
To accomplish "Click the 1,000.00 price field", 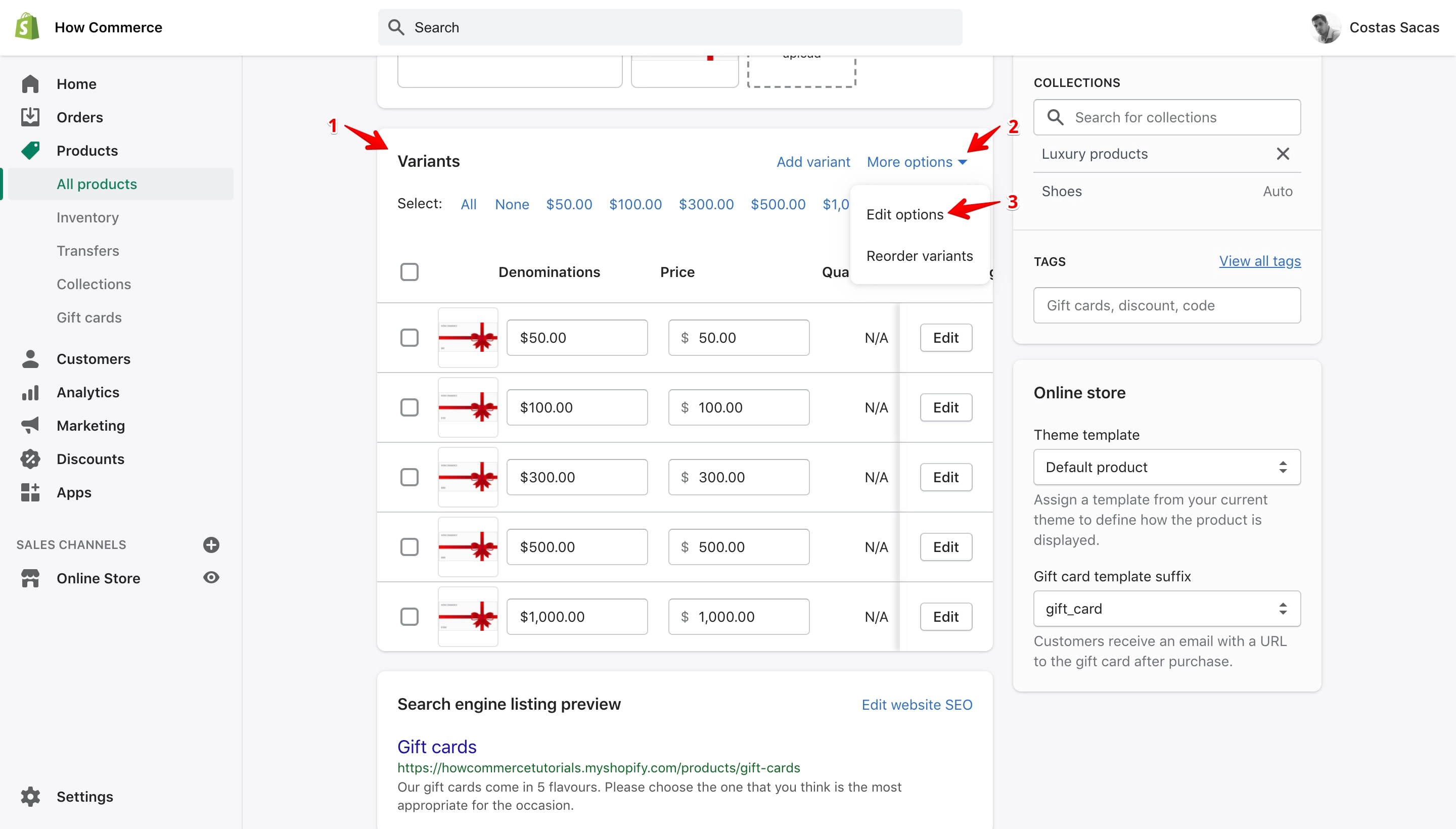I will click(739, 617).
